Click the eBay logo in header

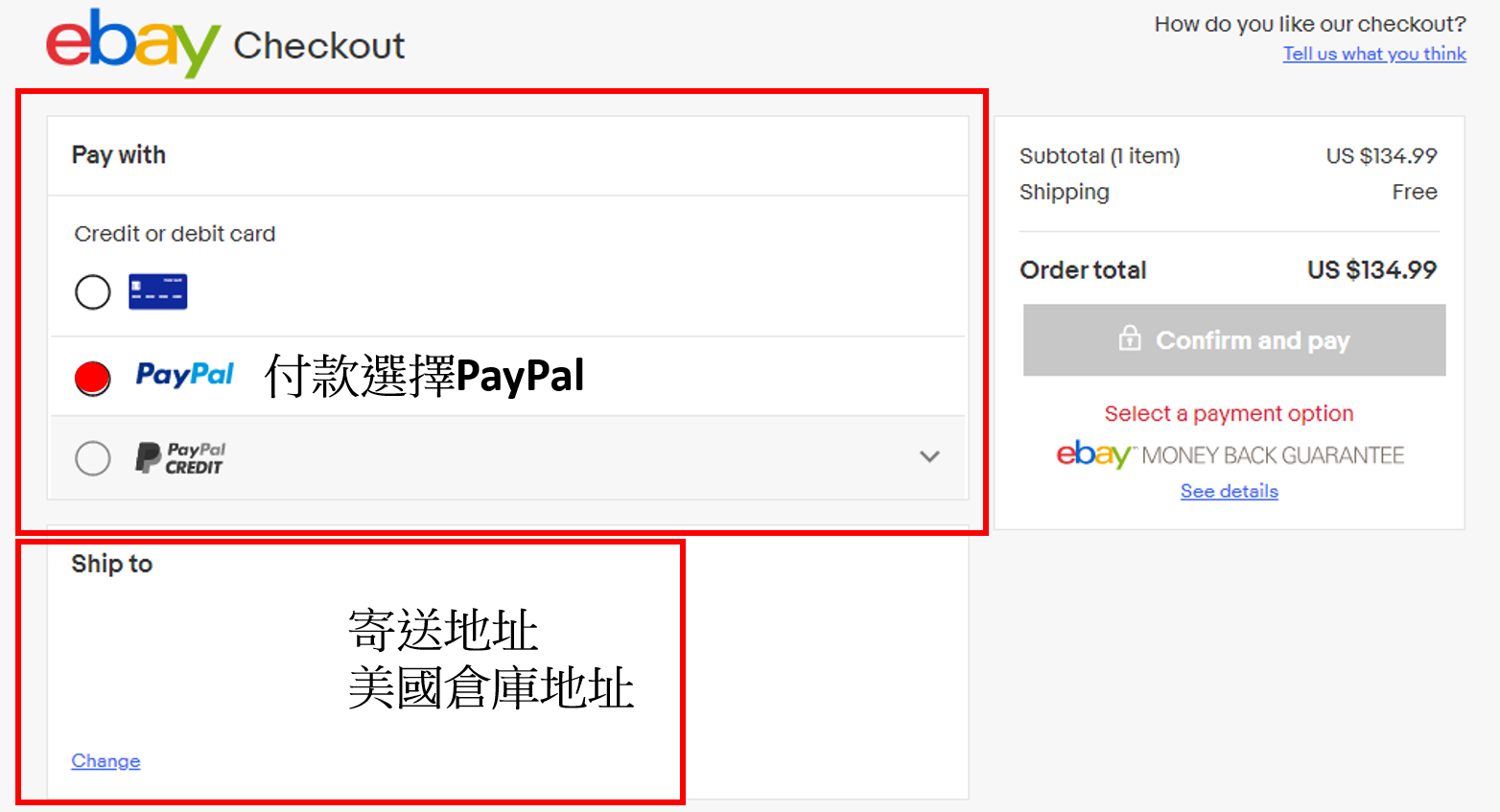(x=132, y=43)
